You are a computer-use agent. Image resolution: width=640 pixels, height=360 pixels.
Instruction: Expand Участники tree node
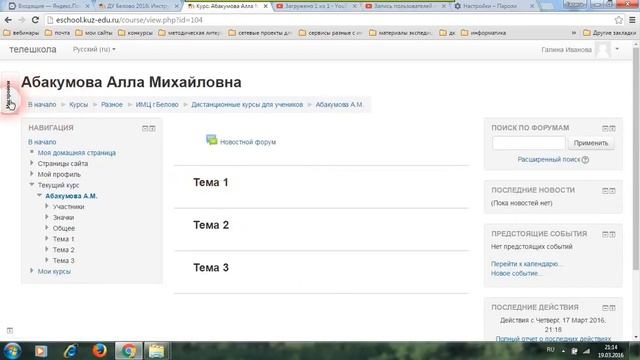click(47, 206)
